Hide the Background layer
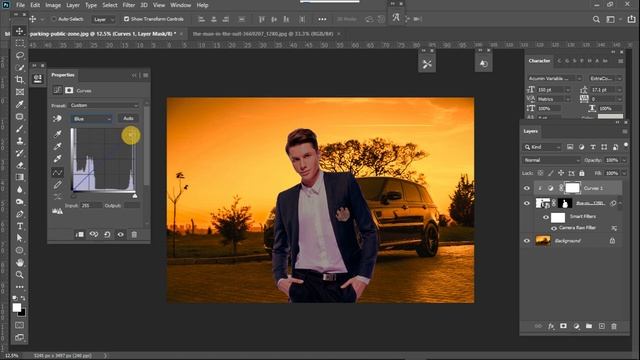The height and width of the screenshot is (360, 640). 527,241
